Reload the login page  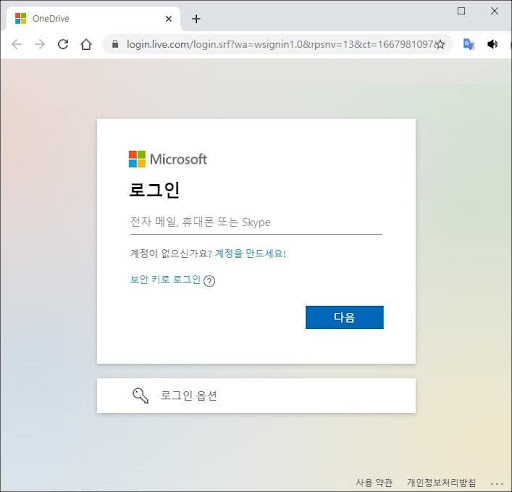63,44
